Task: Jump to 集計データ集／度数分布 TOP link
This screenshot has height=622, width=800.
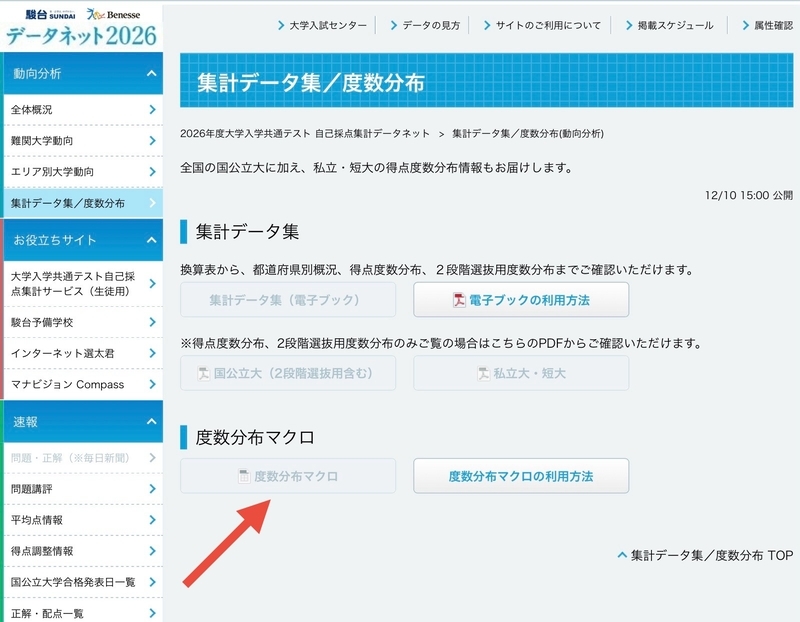Action: coord(706,555)
